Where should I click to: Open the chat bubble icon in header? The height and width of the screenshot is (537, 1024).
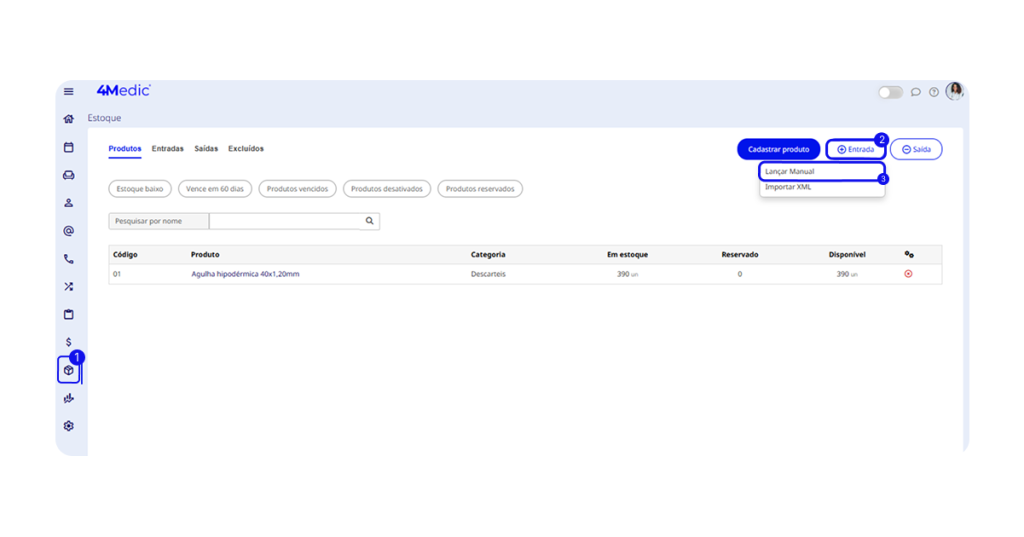pyautogui.click(x=916, y=92)
